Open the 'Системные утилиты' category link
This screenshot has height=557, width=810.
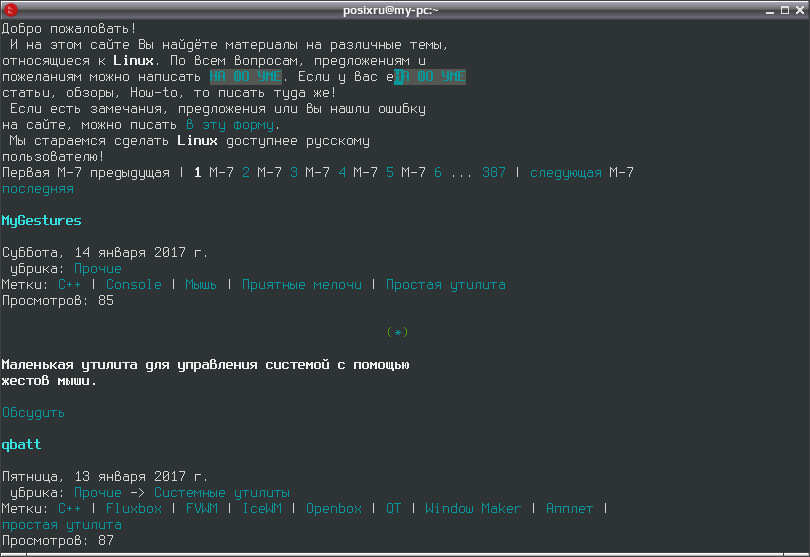click(x=222, y=493)
